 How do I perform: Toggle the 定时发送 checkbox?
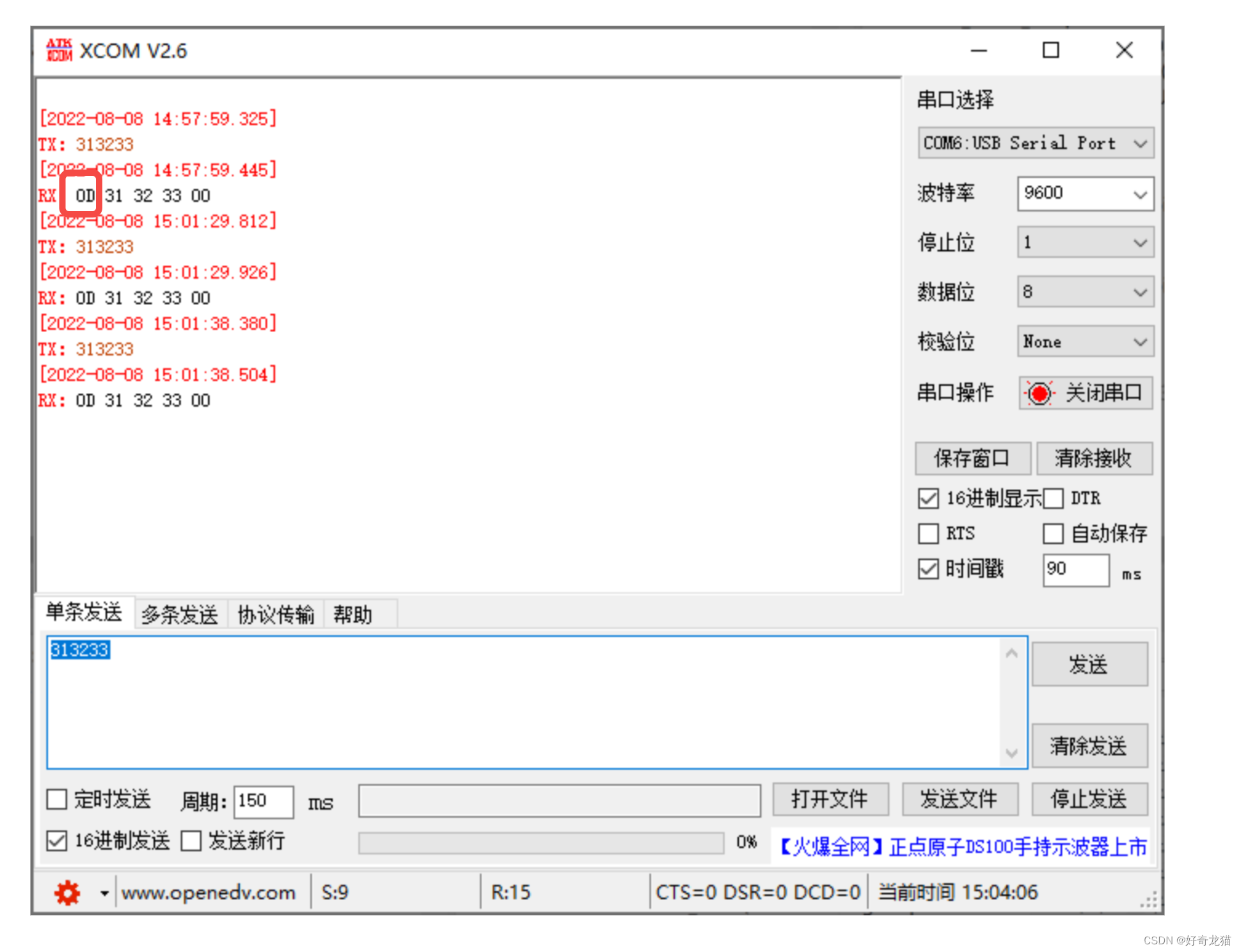click(56, 799)
